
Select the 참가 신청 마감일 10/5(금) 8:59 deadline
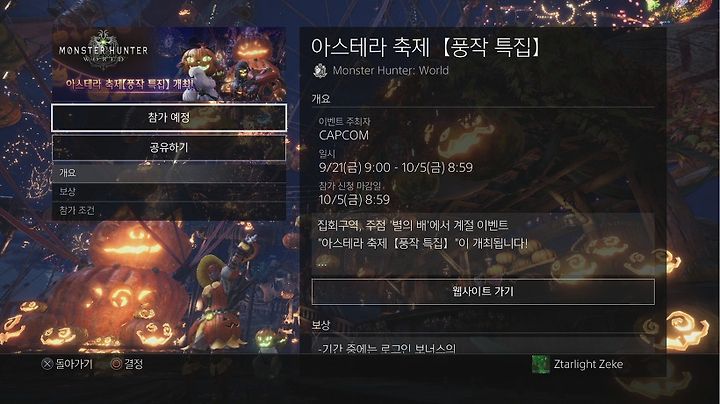pos(354,194)
